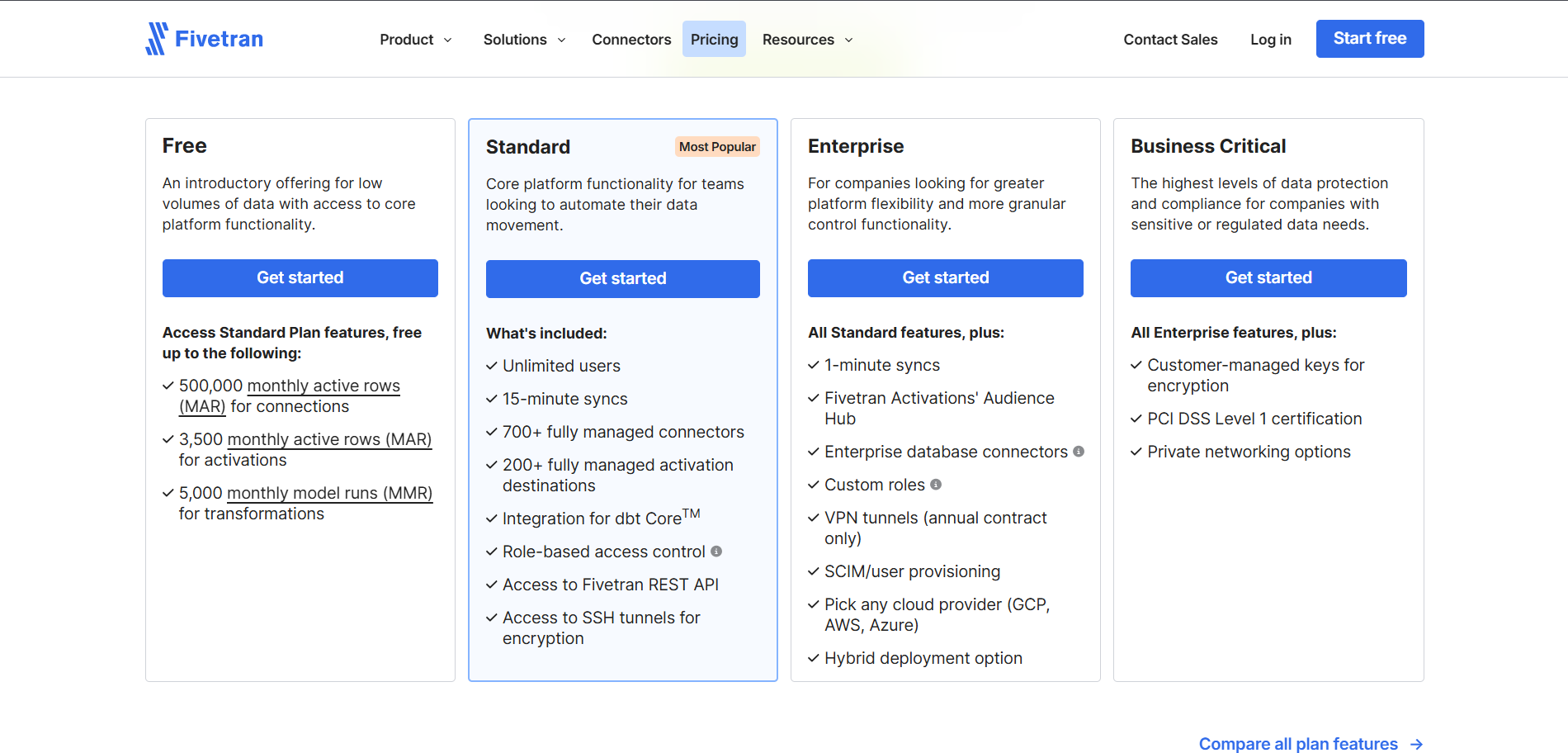The width and height of the screenshot is (1568, 753).
Task: Click 'Fivetran Activations' Audience Hub' text
Action: coord(939,409)
